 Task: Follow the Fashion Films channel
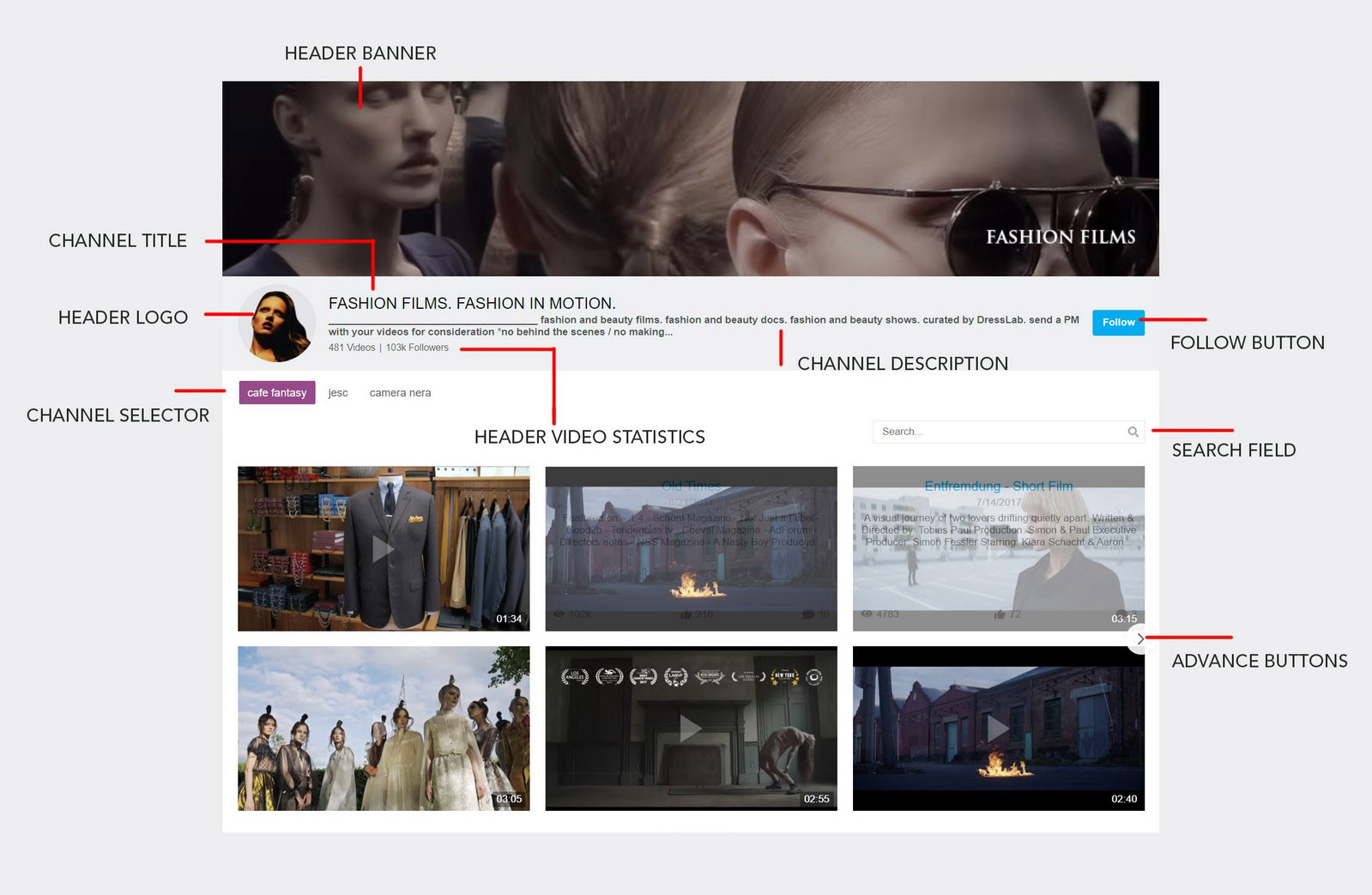1118,323
